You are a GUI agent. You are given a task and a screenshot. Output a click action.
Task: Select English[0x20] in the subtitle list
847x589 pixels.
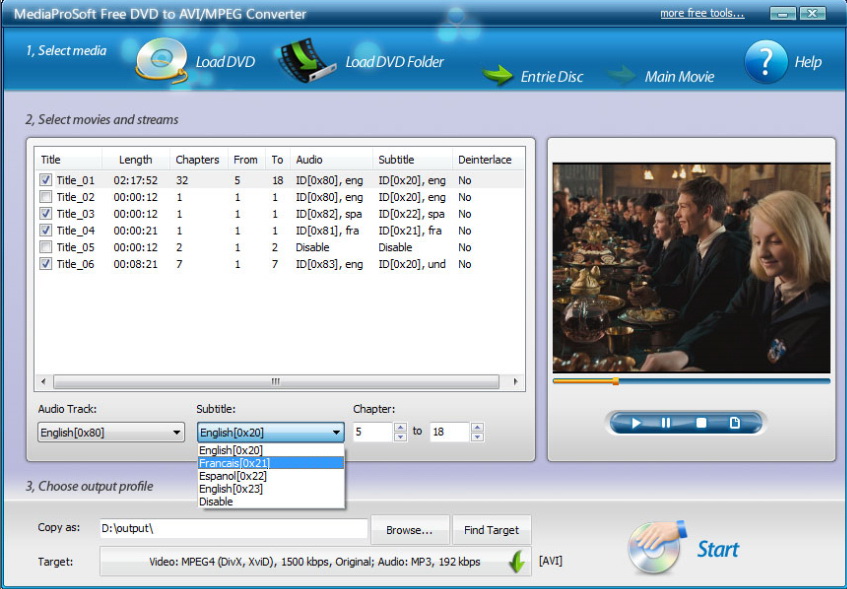coord(271,450)
